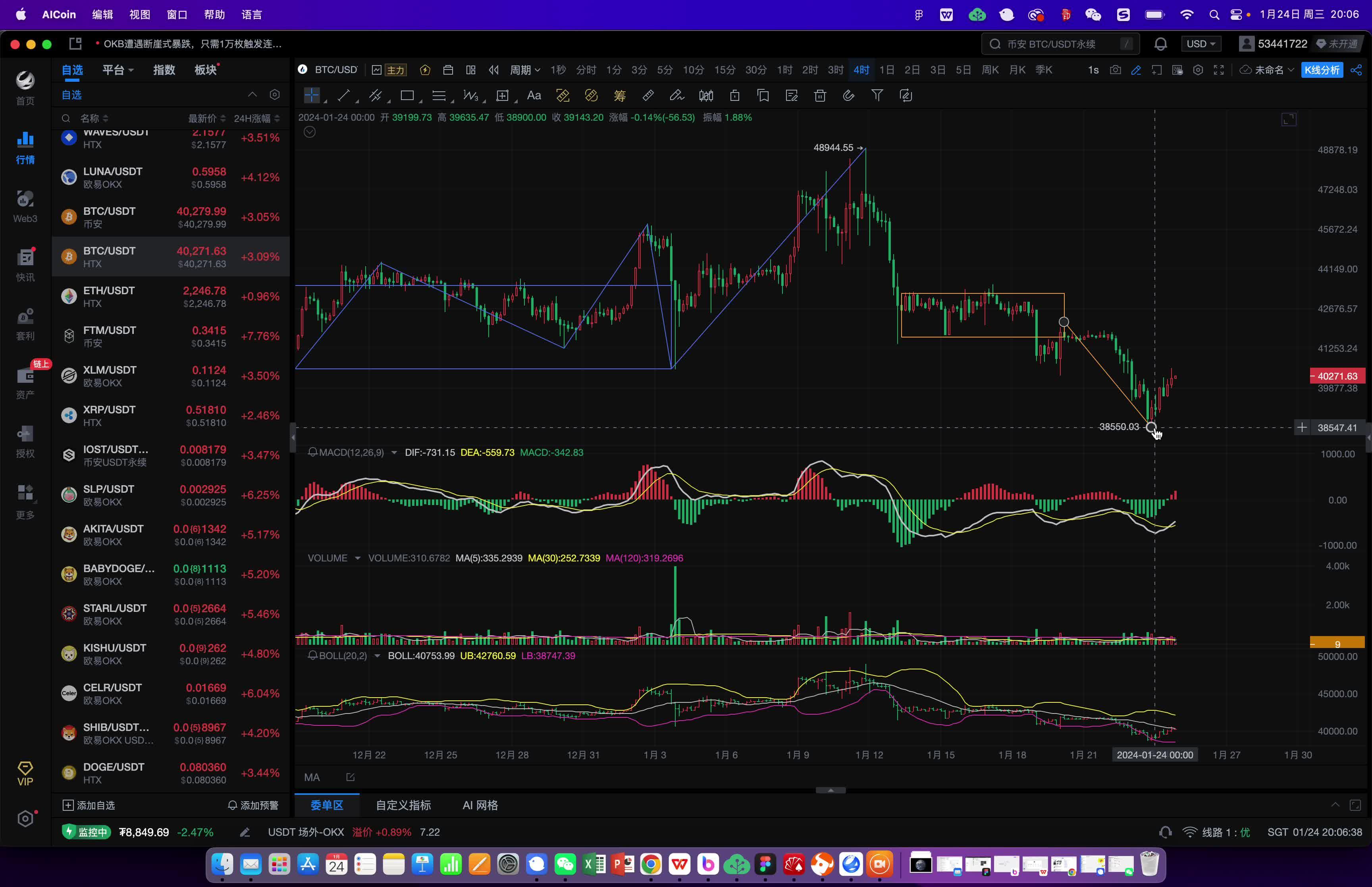Click the collapse handle above 委单区 panel
Screen dimensions: 1372x887
[x=830, y=790]
